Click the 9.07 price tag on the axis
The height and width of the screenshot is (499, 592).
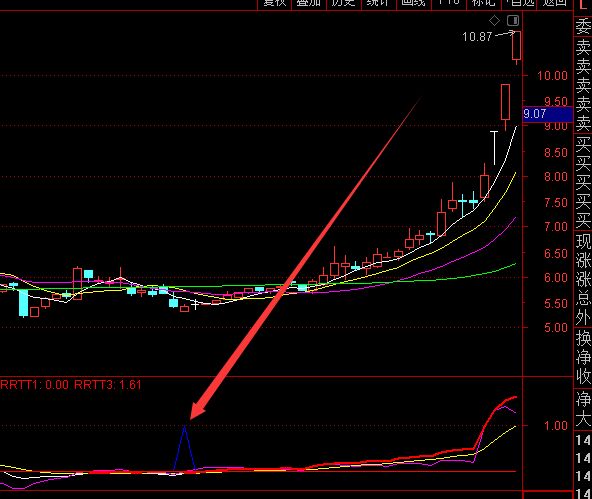click(x=547, y=114)
